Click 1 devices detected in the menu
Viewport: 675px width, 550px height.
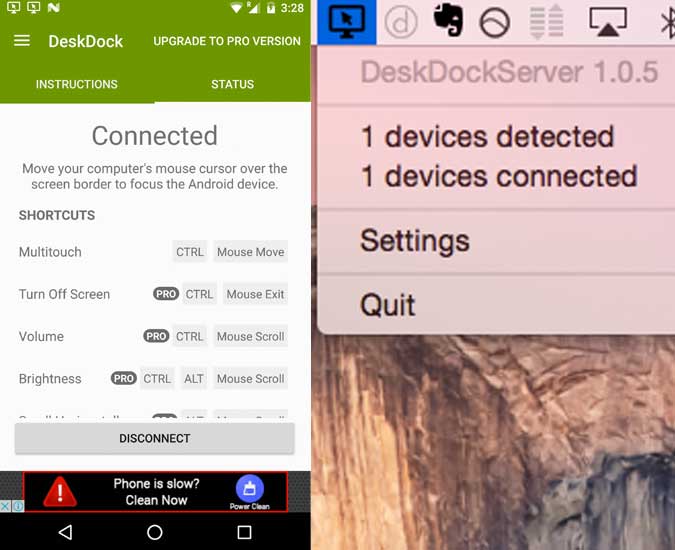coord(487,136)
